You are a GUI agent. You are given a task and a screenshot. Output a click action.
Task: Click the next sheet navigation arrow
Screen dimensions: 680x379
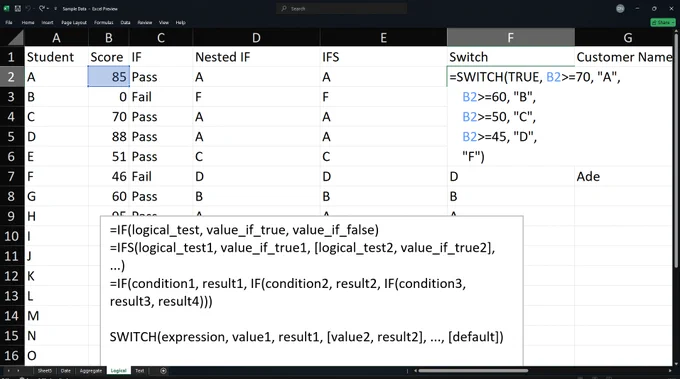point(18,371)
